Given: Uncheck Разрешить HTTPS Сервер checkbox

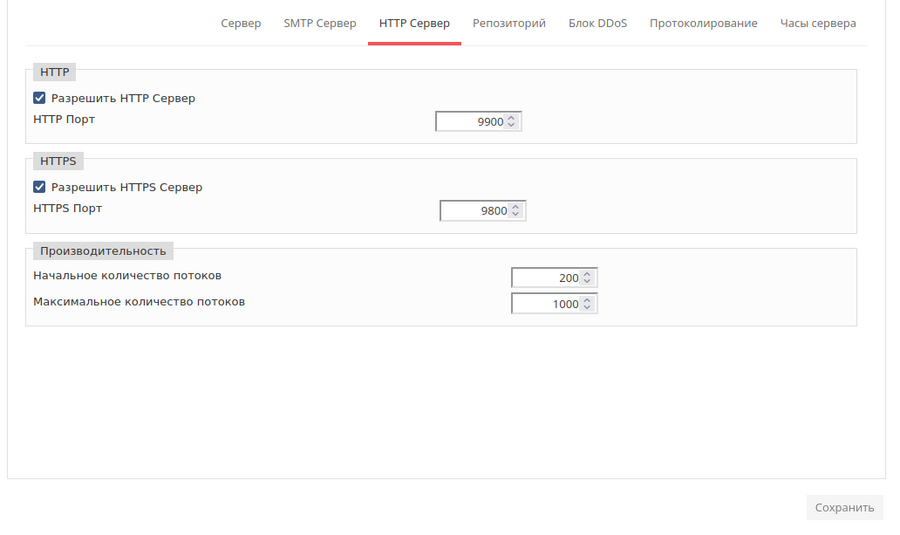Looking at the screenshot, I should pyautogui.click(x=40, y=187).
